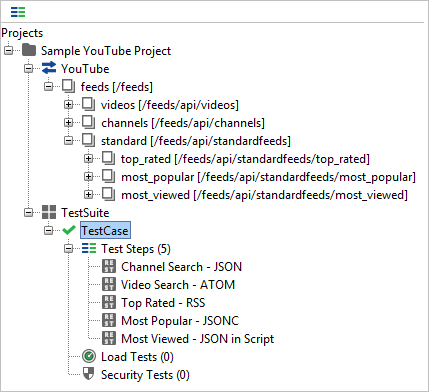Open Most Popular - JSONC test step
The width and height of the screenshot is (429, 392).
click(x=180, y=321)
